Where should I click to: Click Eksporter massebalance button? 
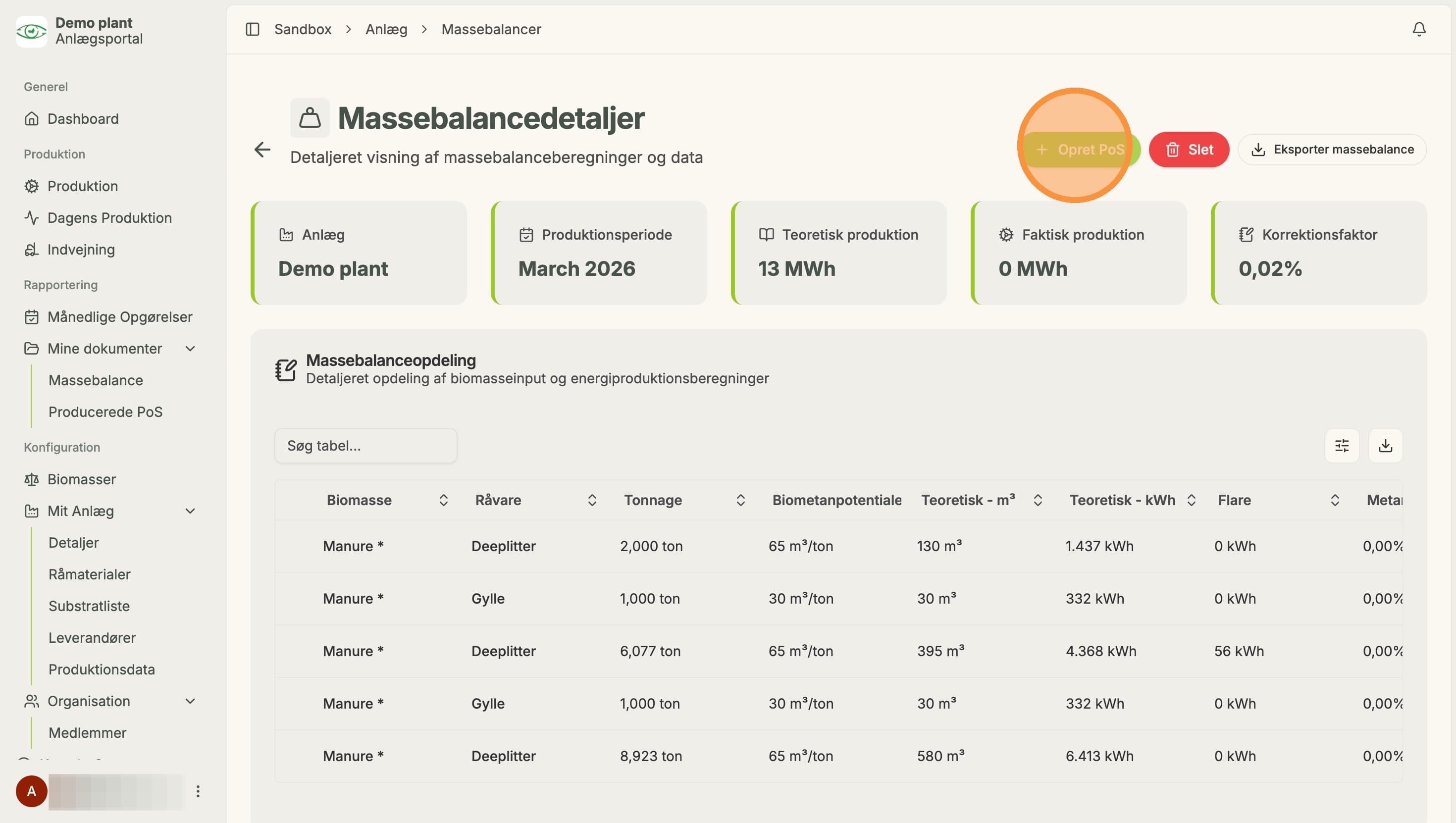coord(1332,149)
